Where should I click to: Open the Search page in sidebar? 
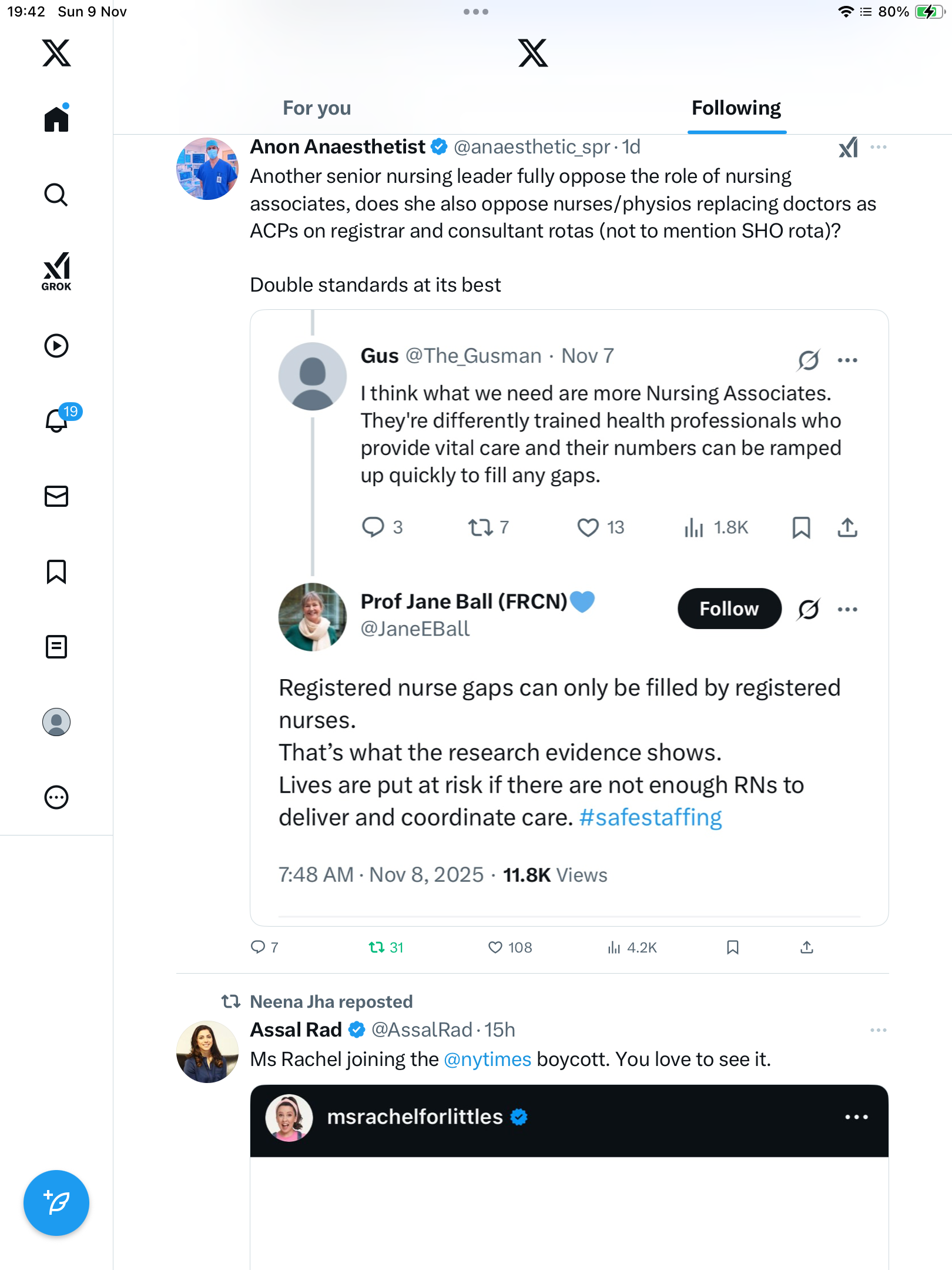click(x=56, y=195)
